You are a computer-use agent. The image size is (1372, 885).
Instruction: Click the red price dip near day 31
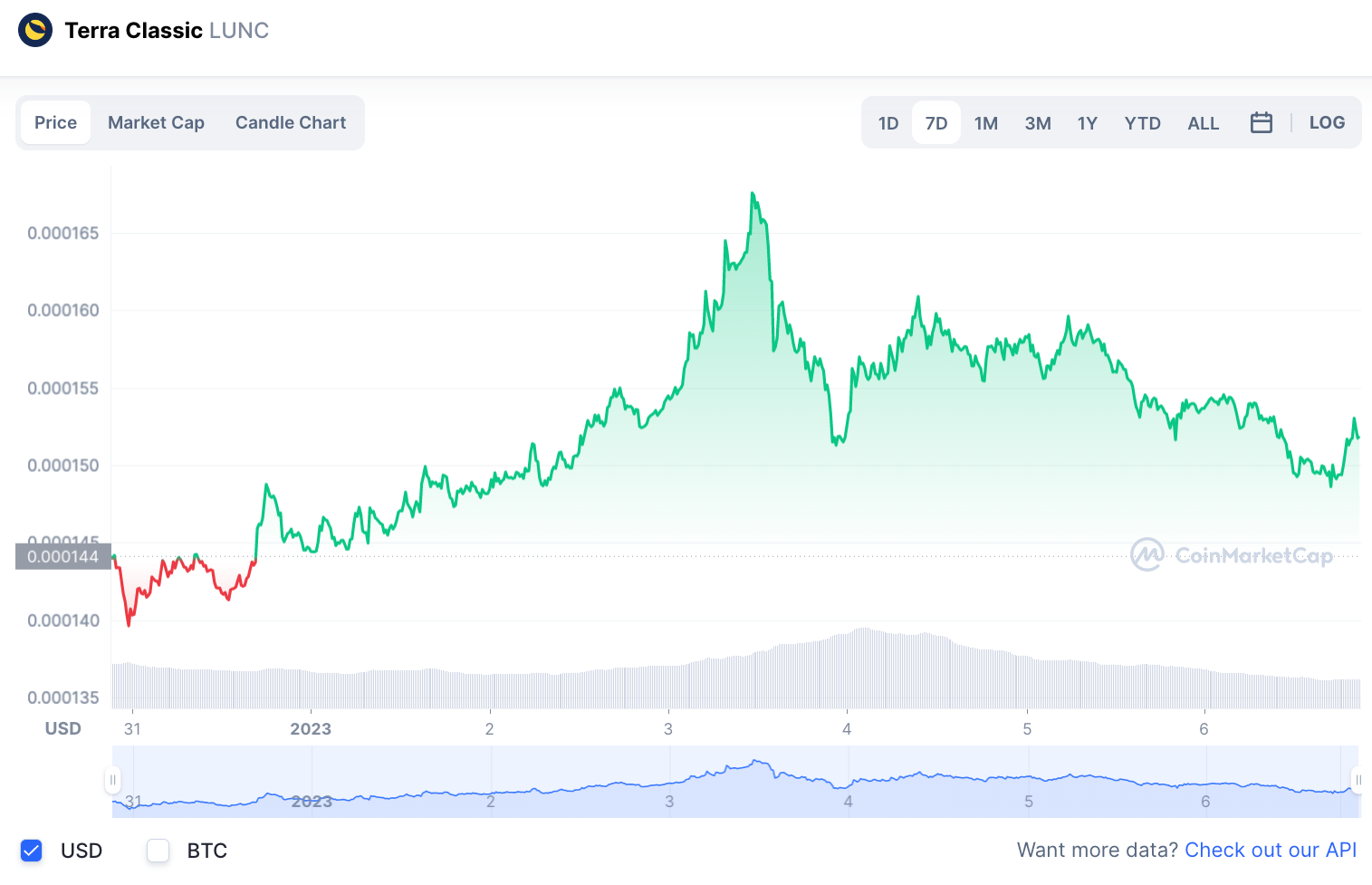pos(129,623)
